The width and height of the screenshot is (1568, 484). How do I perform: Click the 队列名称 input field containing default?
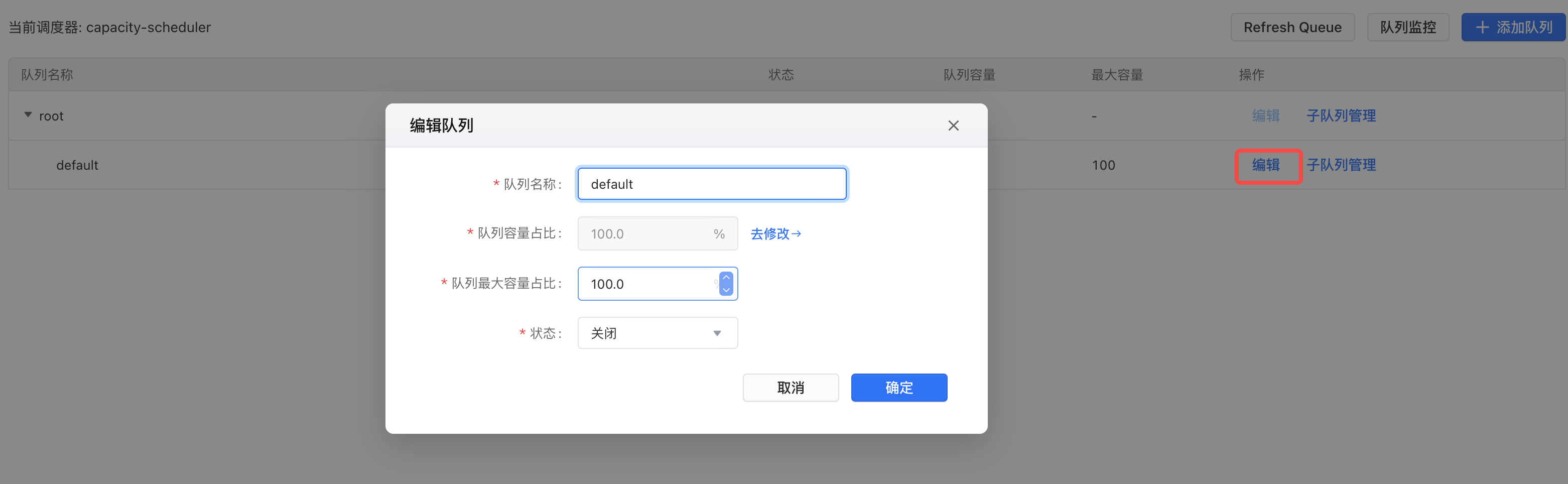pos(712,184)
